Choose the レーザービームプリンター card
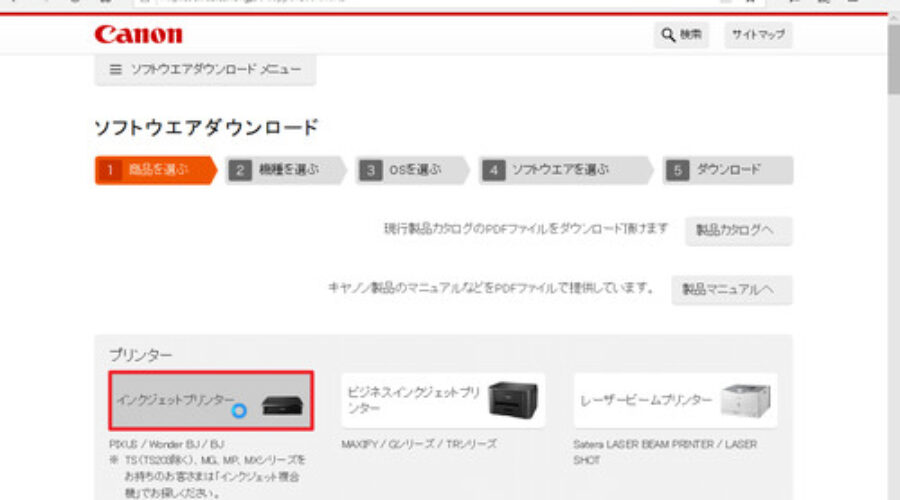The width and height of the screenshot is (900, 500). [x=676, y=401]
